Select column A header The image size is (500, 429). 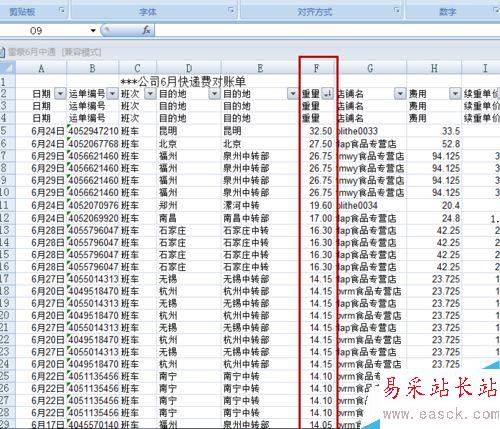pyautogui.click(x=41, y=68)
